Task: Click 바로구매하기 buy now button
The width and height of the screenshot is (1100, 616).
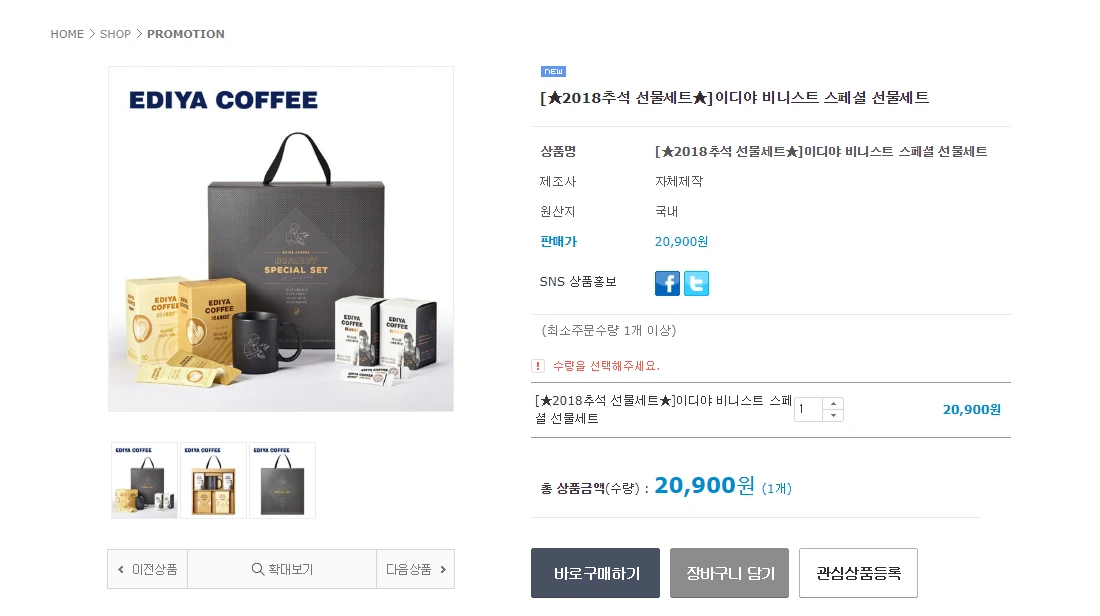Action: pos(596,573)
